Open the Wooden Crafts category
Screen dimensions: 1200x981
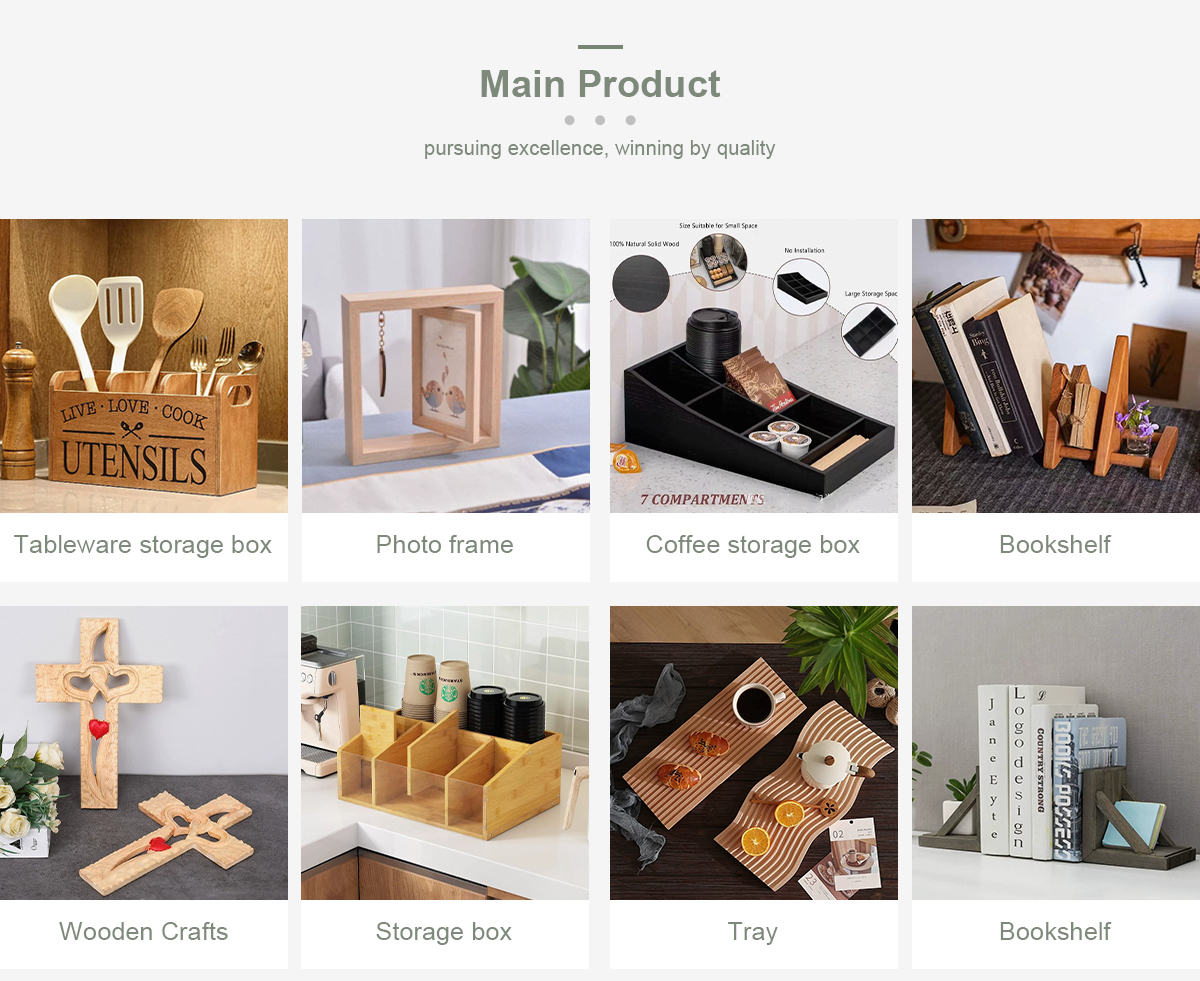tap(144, 932)
